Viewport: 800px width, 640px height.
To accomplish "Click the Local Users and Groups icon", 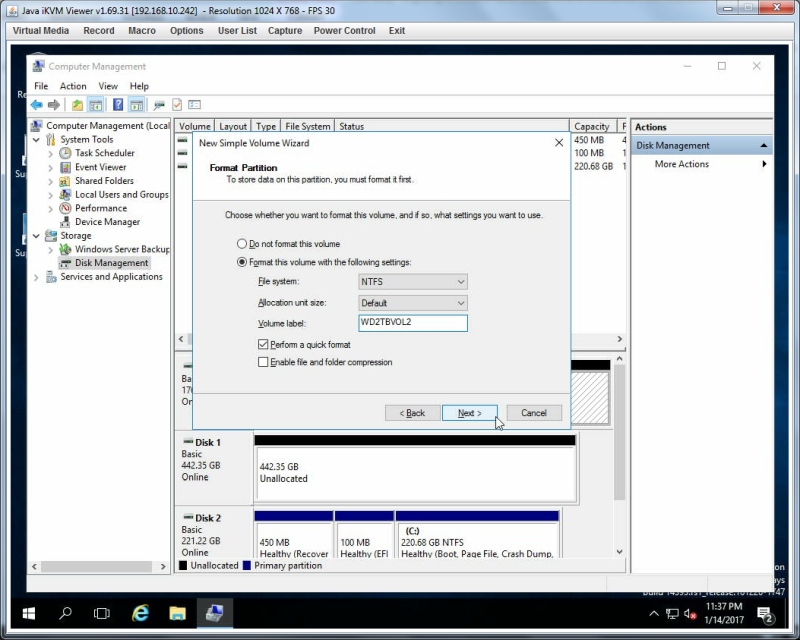I will coord(65,194).
